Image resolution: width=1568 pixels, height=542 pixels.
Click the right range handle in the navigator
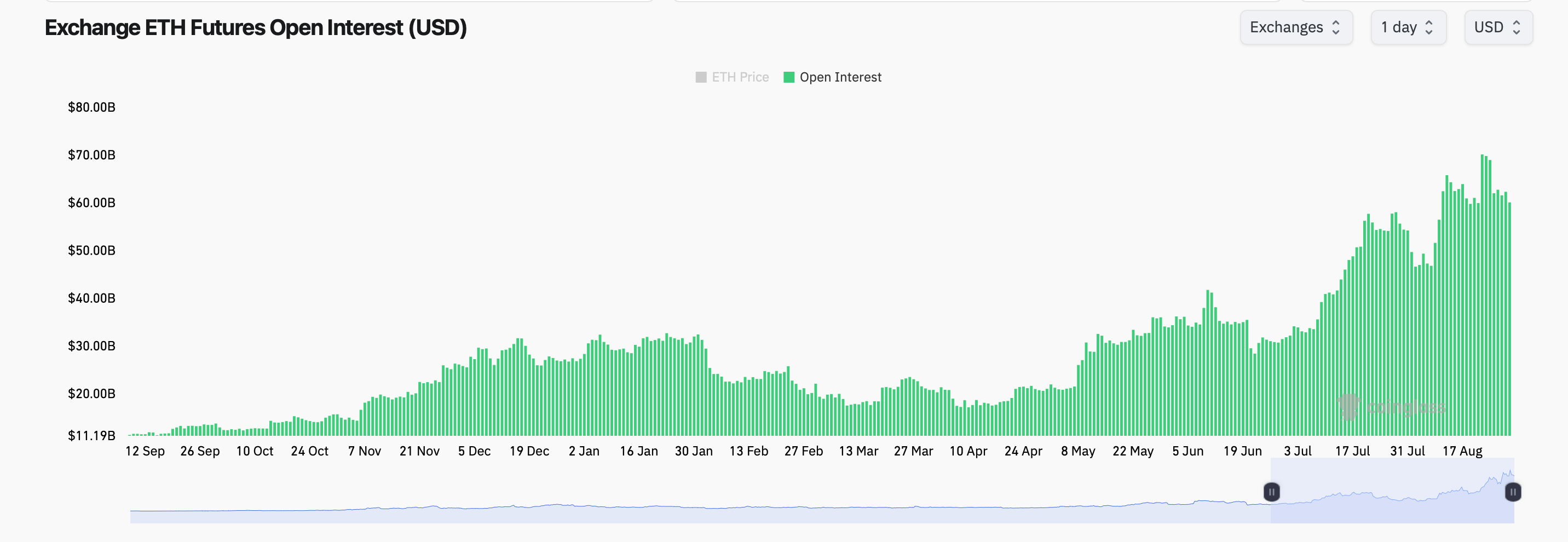click(1513, 492)
